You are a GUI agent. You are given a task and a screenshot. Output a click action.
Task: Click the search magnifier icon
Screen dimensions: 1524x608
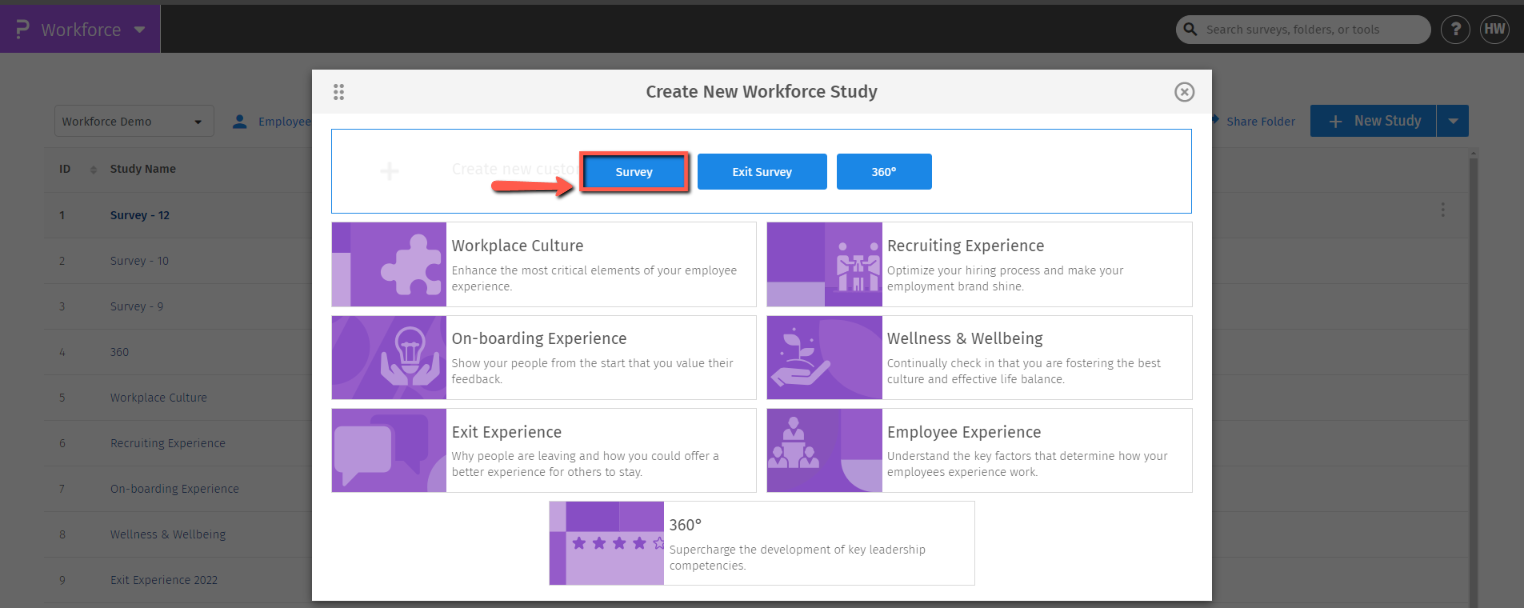(1190, 29)
